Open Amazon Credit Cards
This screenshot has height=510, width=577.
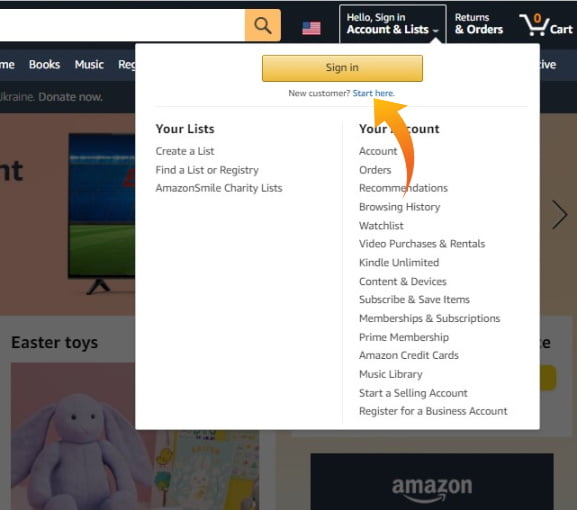coord(409,355)
